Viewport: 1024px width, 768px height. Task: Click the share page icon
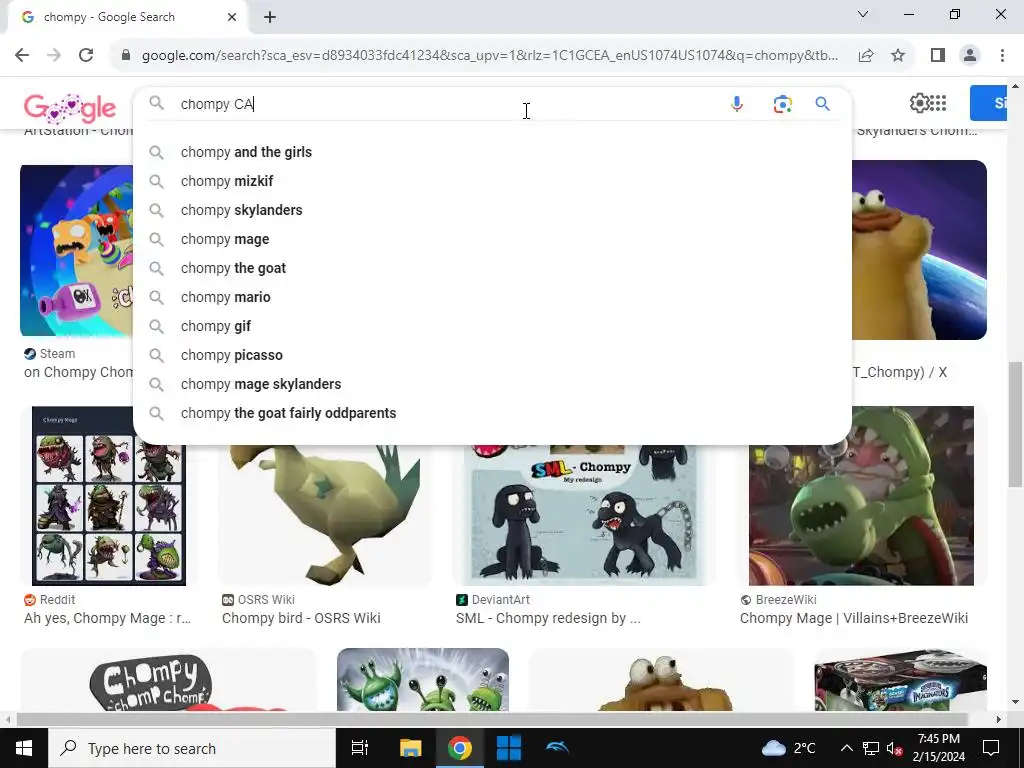tap(866, 56)
